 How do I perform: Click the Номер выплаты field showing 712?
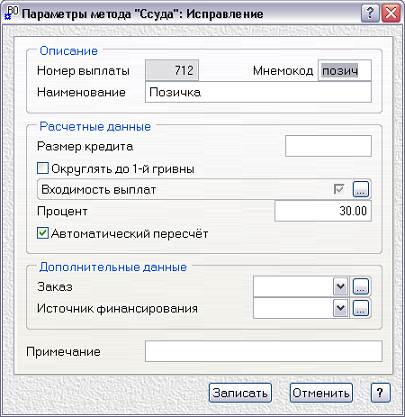point(172,70)
